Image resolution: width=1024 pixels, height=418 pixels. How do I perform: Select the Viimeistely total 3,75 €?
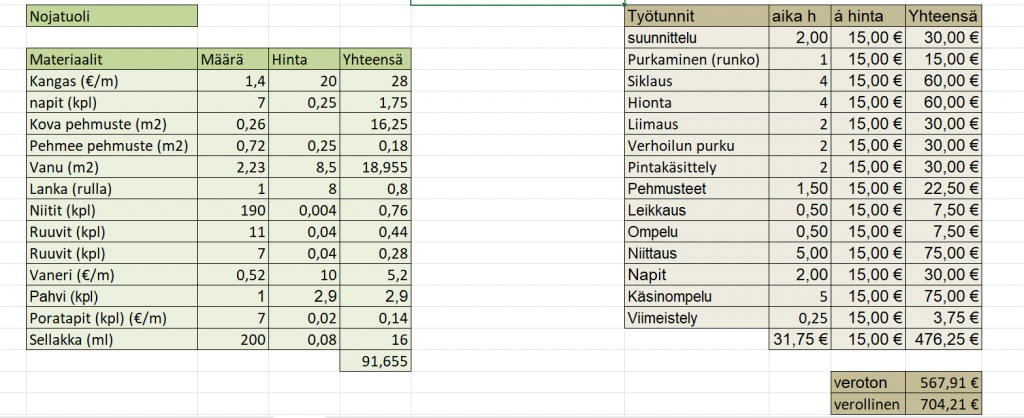pos(944,318)
